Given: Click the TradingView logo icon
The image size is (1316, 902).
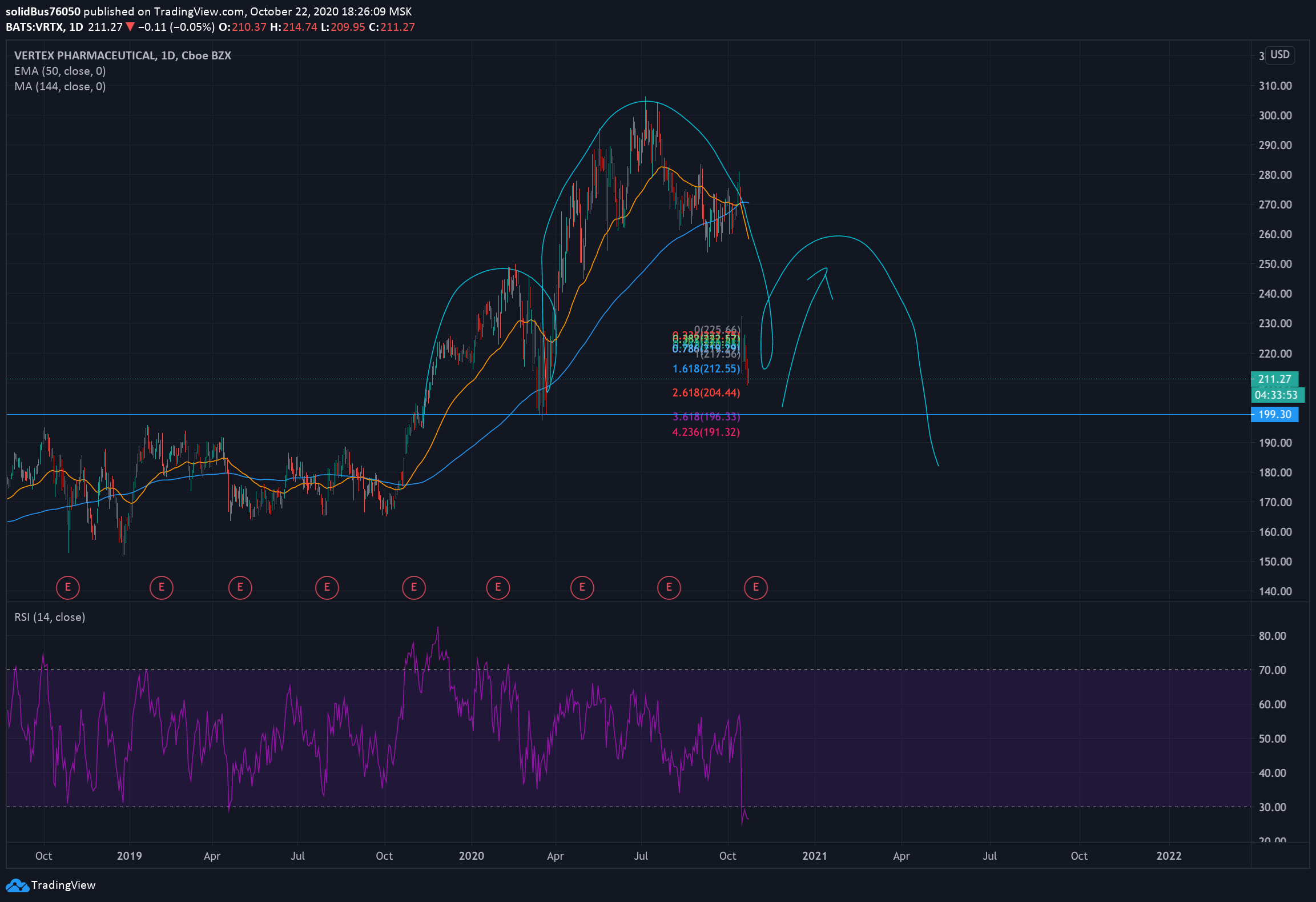Looking at the screenshot, I should (x=17, y=885).
